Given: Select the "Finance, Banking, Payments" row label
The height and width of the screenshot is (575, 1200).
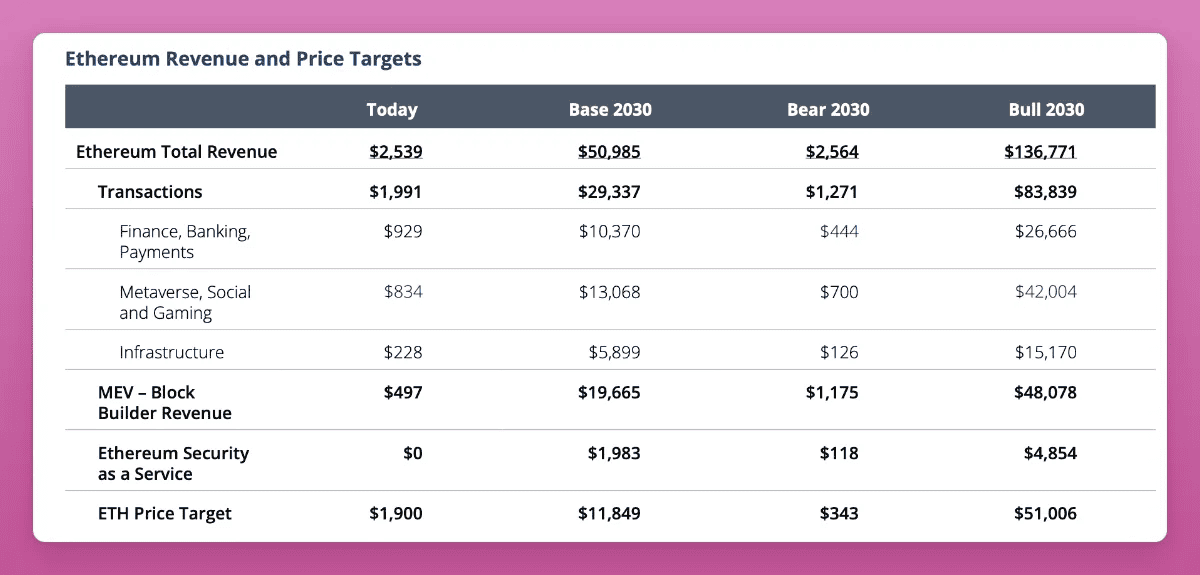Looking at the screenshot, I should click(x=185, y=242).
